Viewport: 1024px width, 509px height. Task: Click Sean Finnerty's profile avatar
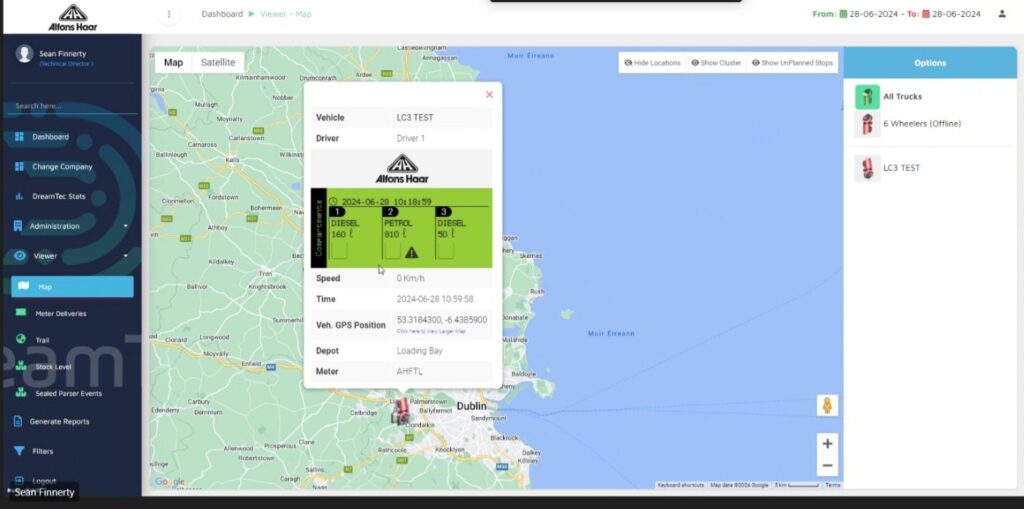click(25, 54)
